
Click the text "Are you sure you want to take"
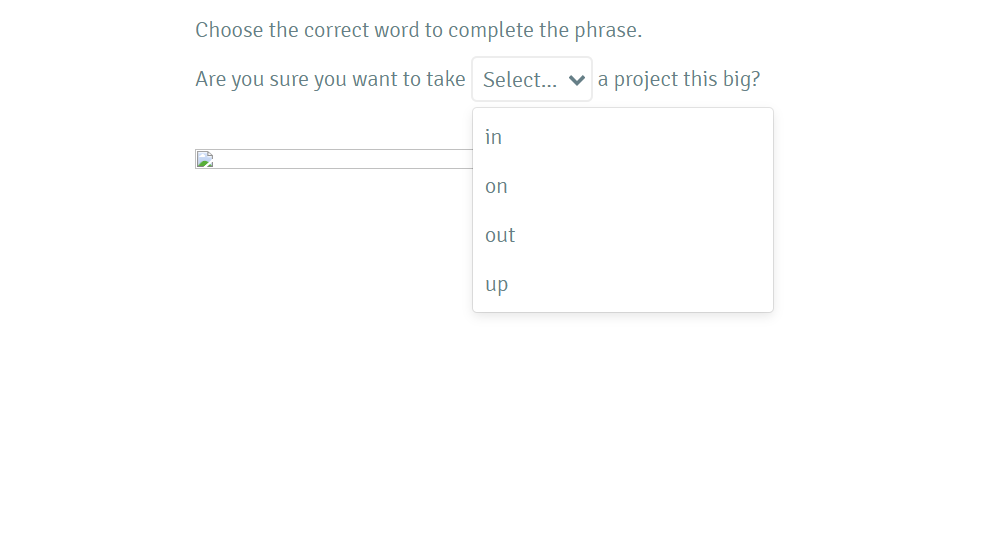tap(330, 79)
